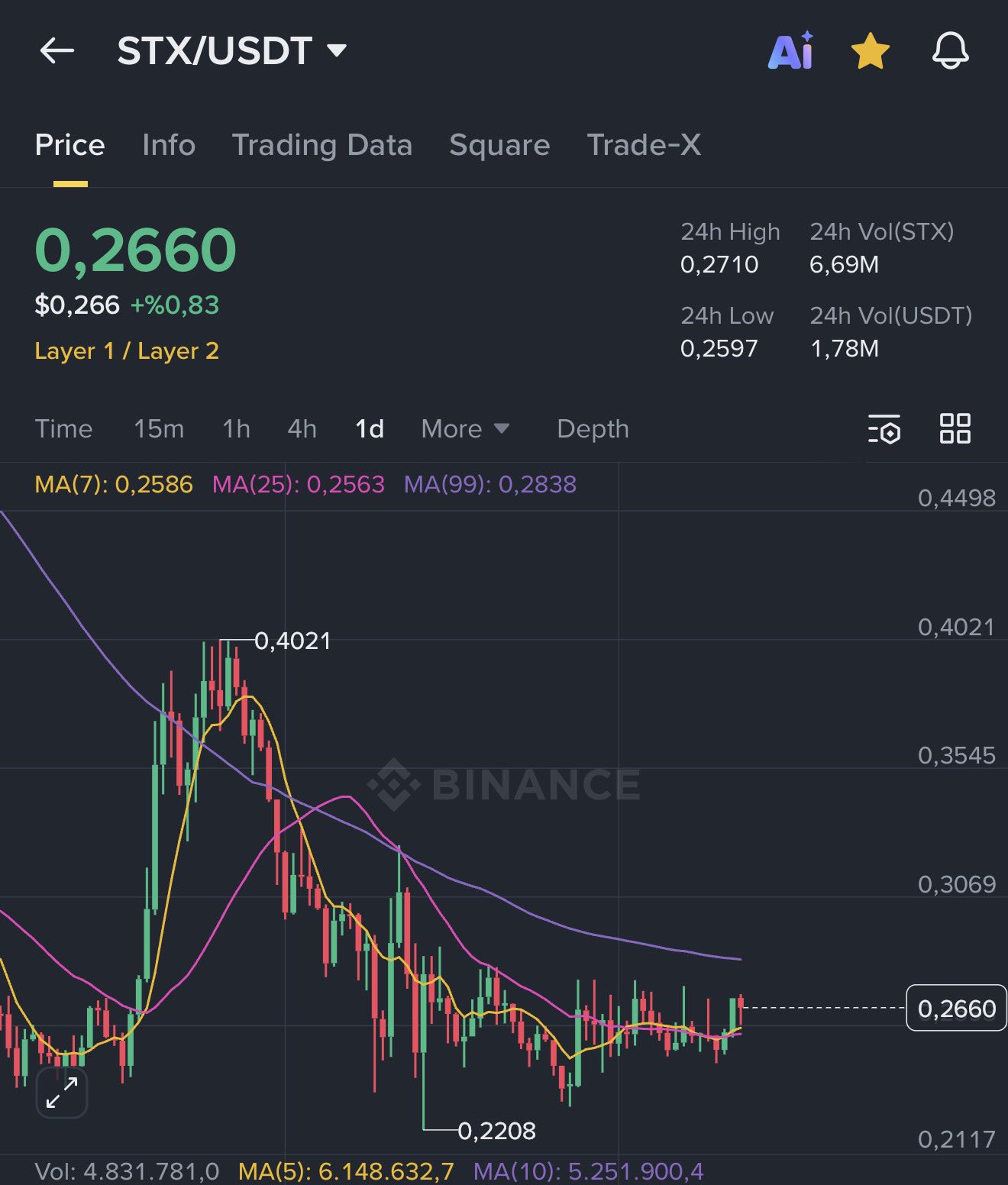Choose the 1h chart interval
Screen dimensions: 1008x1185
[236, 429]
